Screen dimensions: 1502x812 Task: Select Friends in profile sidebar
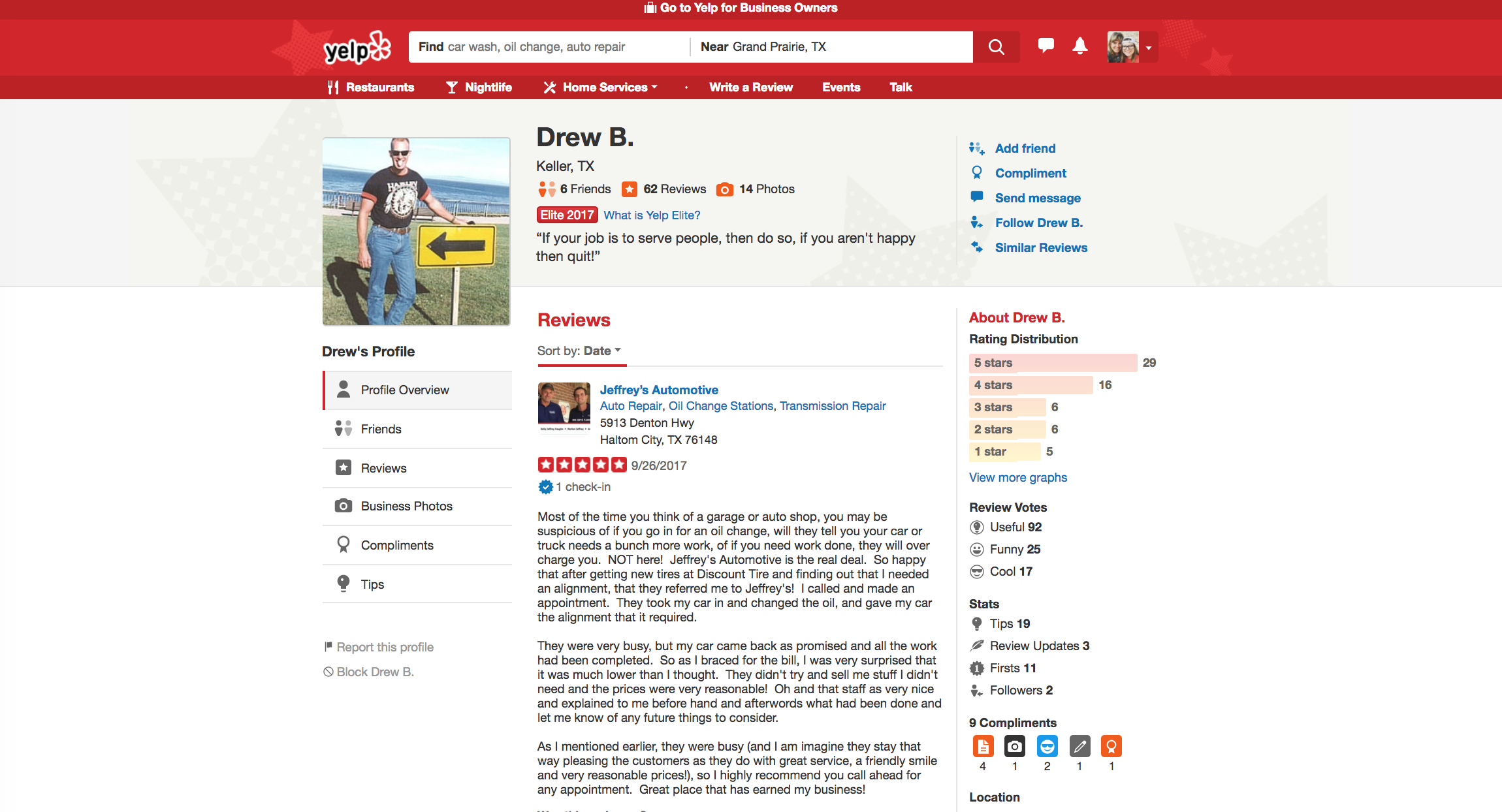[x=417, y=429]
